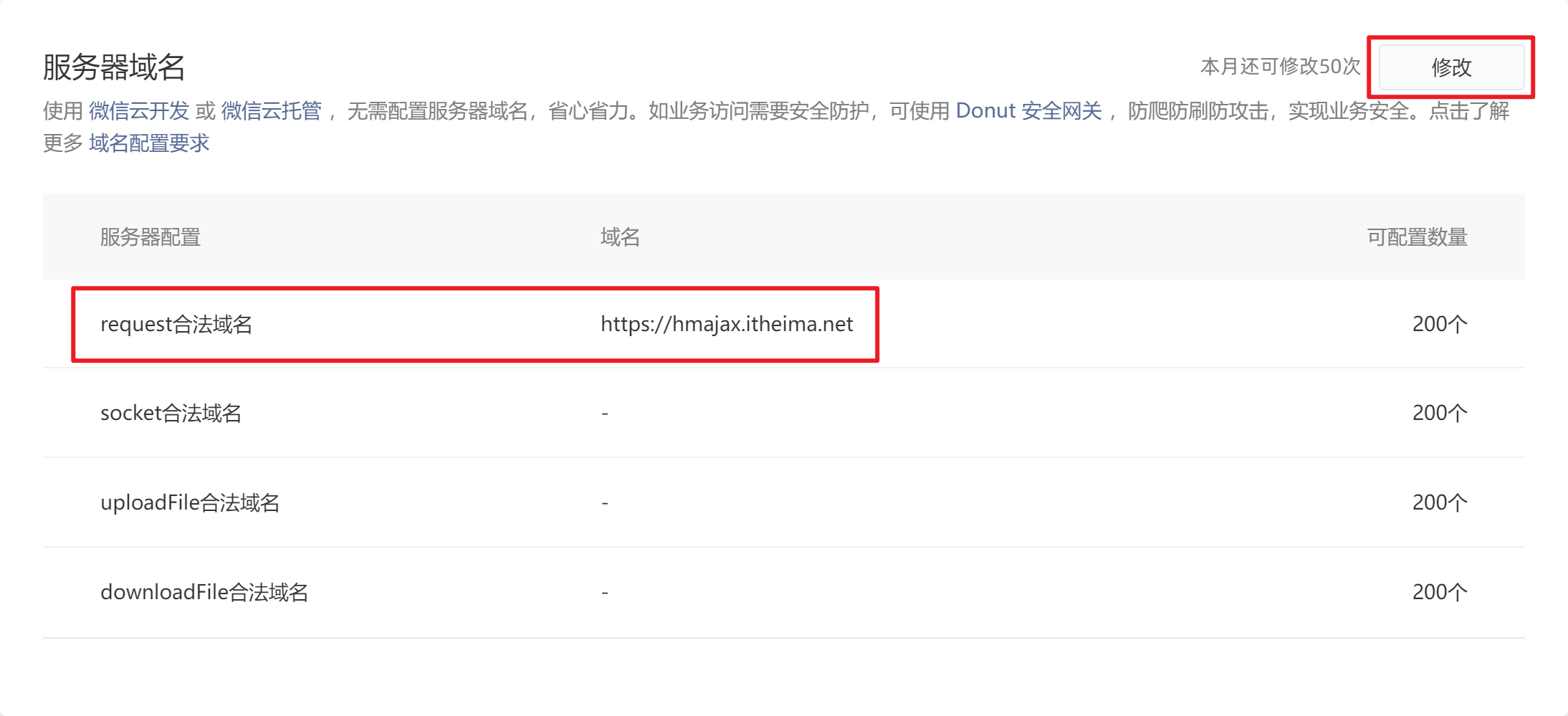Follow the Donut 安全网关 link
1568x716 pixels.
click(1028, 111)
